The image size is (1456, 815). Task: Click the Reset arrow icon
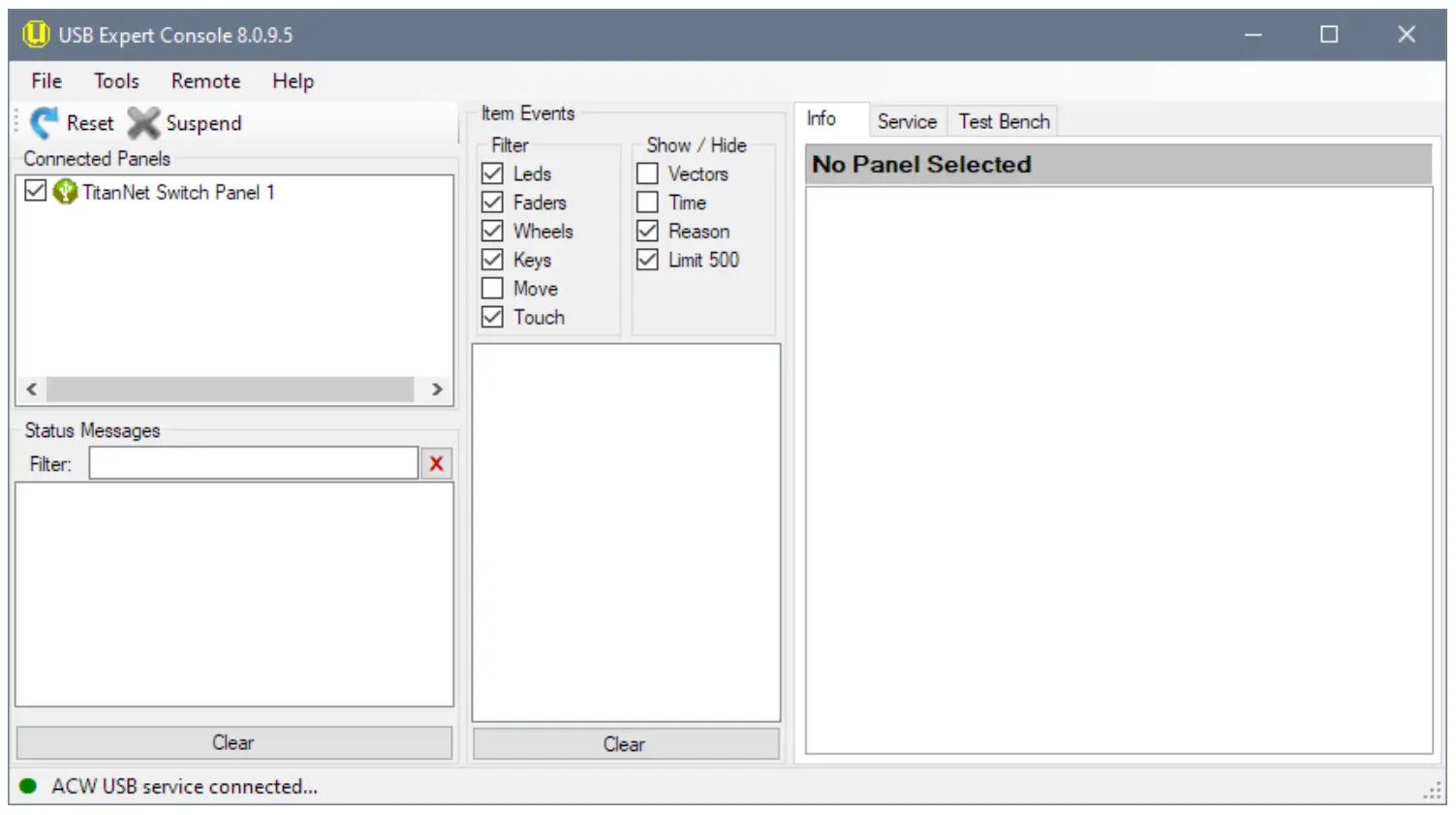point(44,123)
